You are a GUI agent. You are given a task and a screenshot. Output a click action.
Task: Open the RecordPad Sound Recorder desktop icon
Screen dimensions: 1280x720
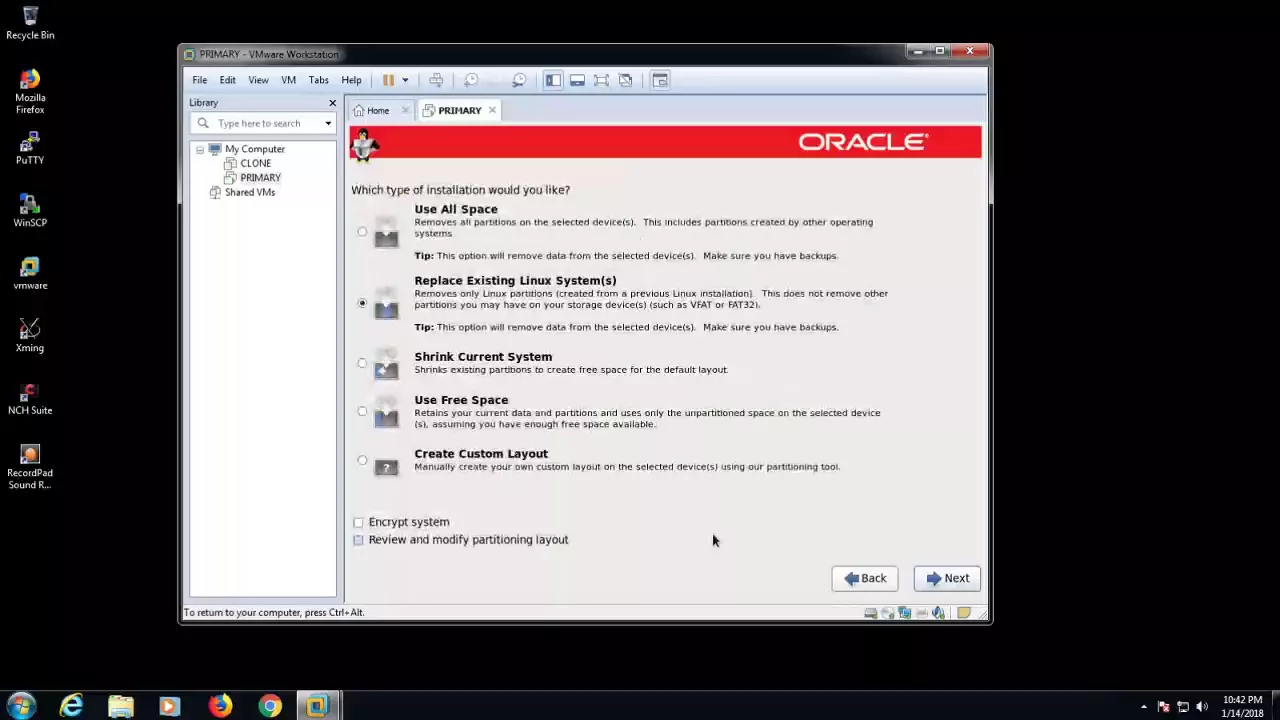[30, 467]
